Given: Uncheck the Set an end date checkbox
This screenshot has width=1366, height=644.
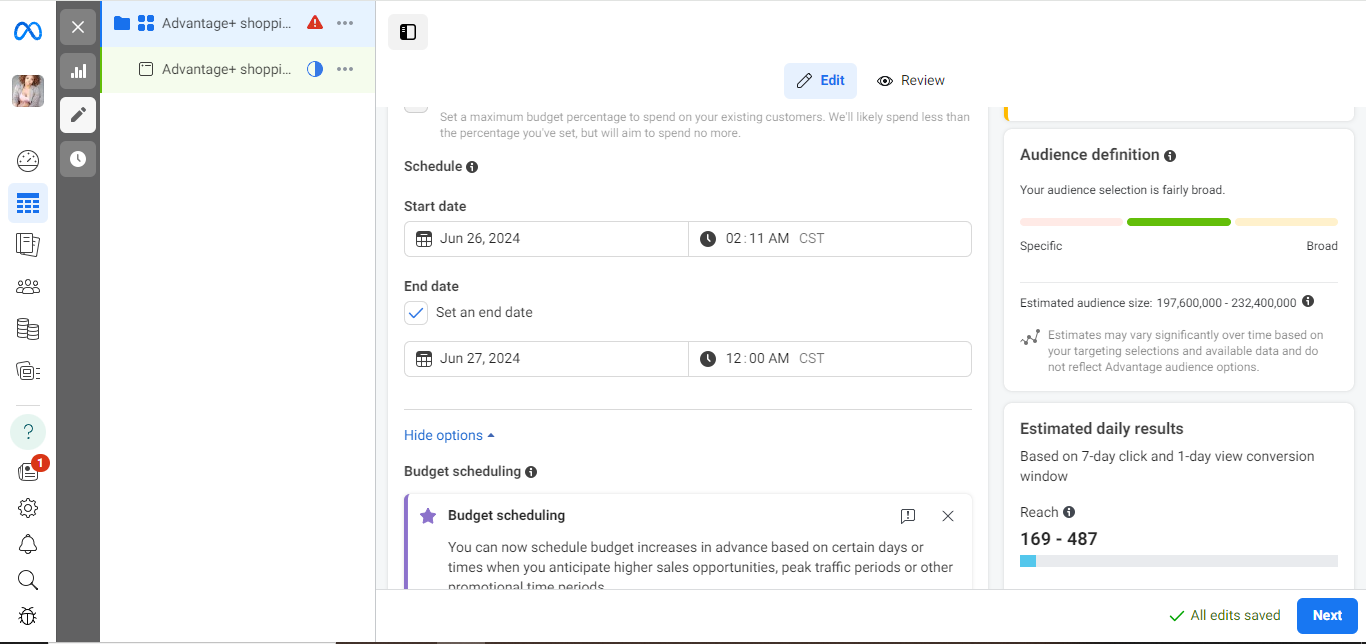Looking at the screenshot, I should click(416, 313).
